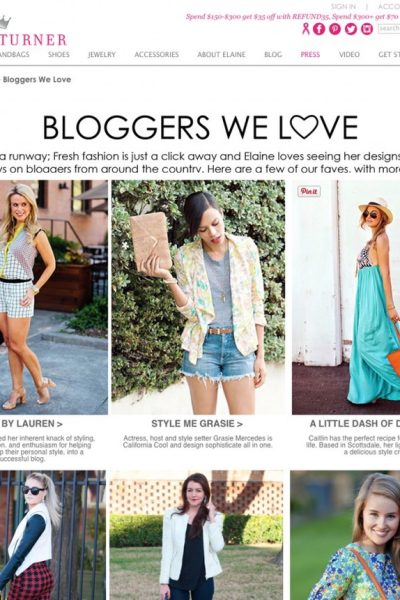Click the Sign In link
Image resolution: width=400 pixels, height=600 pixels.
(343, 7)
